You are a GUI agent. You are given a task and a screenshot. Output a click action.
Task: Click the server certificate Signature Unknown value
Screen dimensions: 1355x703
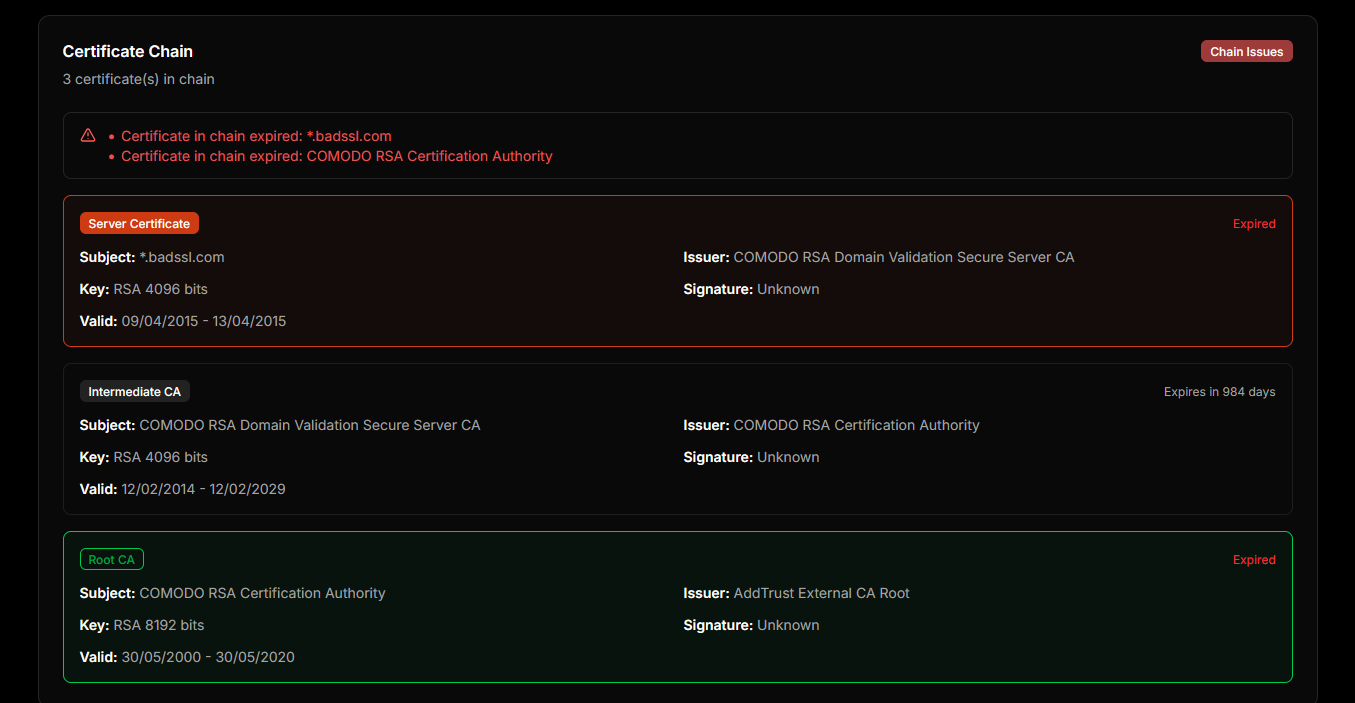pyautogui.click(x=788, y=289)
